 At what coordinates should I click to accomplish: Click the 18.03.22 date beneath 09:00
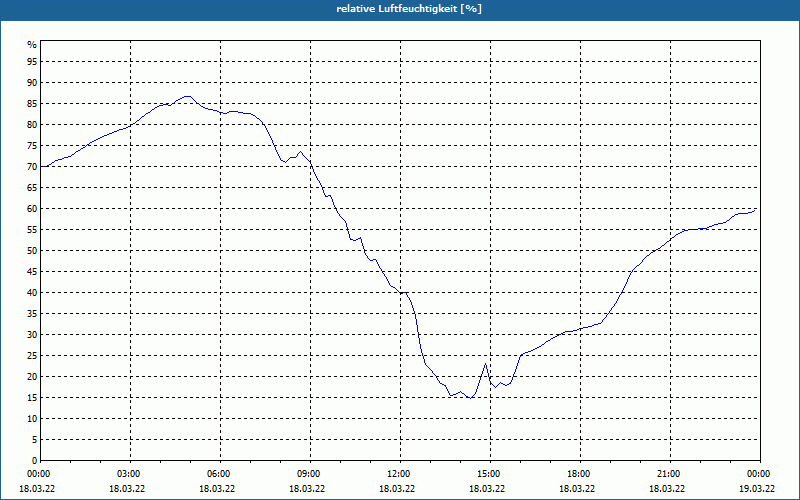pos(307,489)
